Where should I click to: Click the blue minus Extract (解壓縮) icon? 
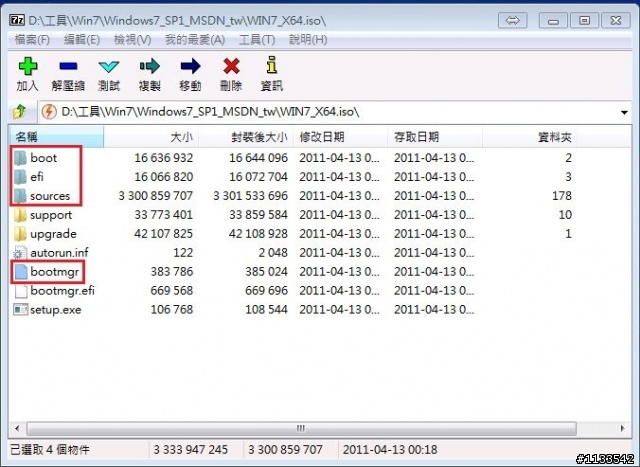68,66
